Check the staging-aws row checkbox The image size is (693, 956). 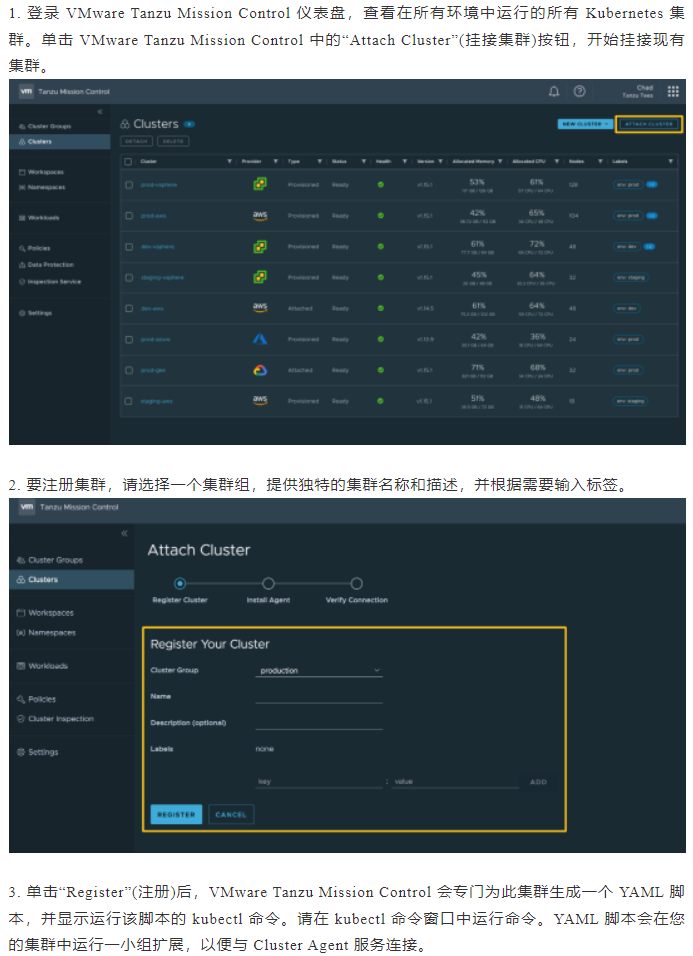click(x=129, y=401)
